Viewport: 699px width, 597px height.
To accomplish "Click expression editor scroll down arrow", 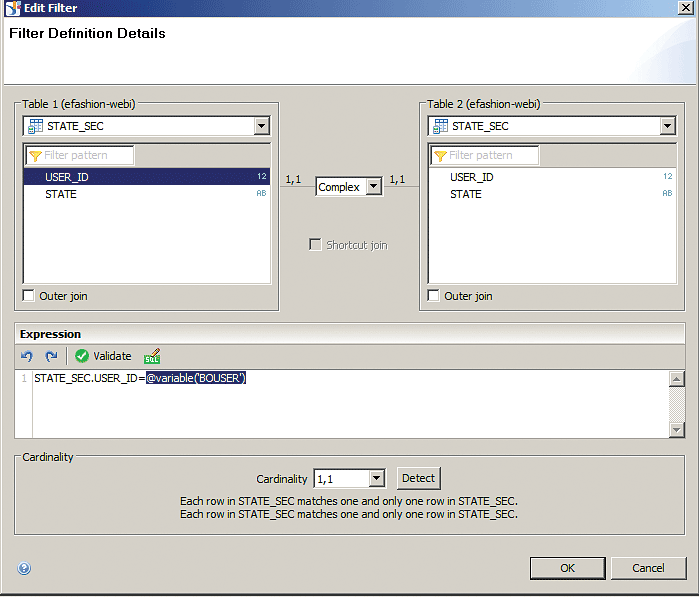I will tap(677, 430).
